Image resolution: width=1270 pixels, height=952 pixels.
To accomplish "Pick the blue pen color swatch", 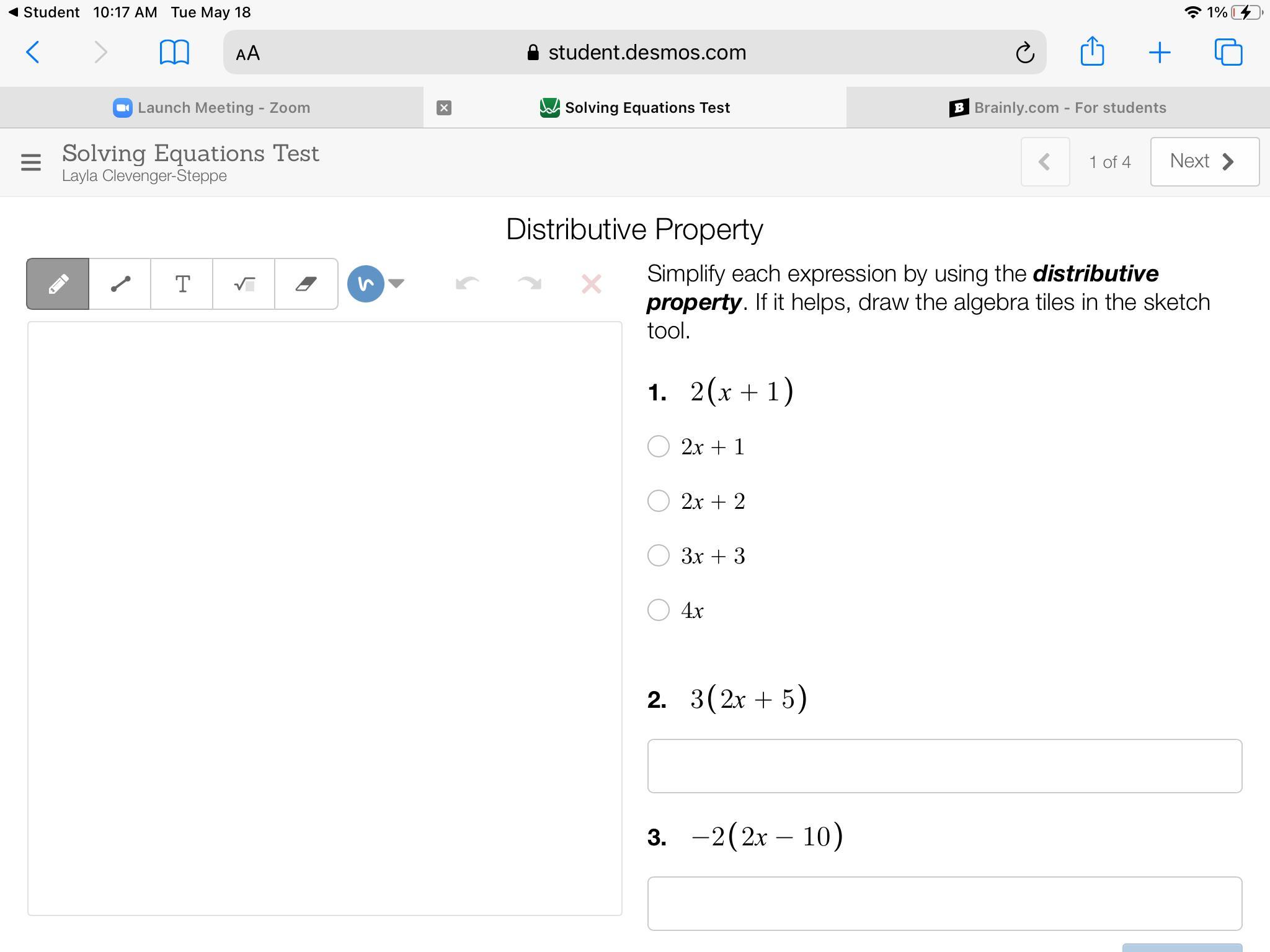I will (365, 284).
